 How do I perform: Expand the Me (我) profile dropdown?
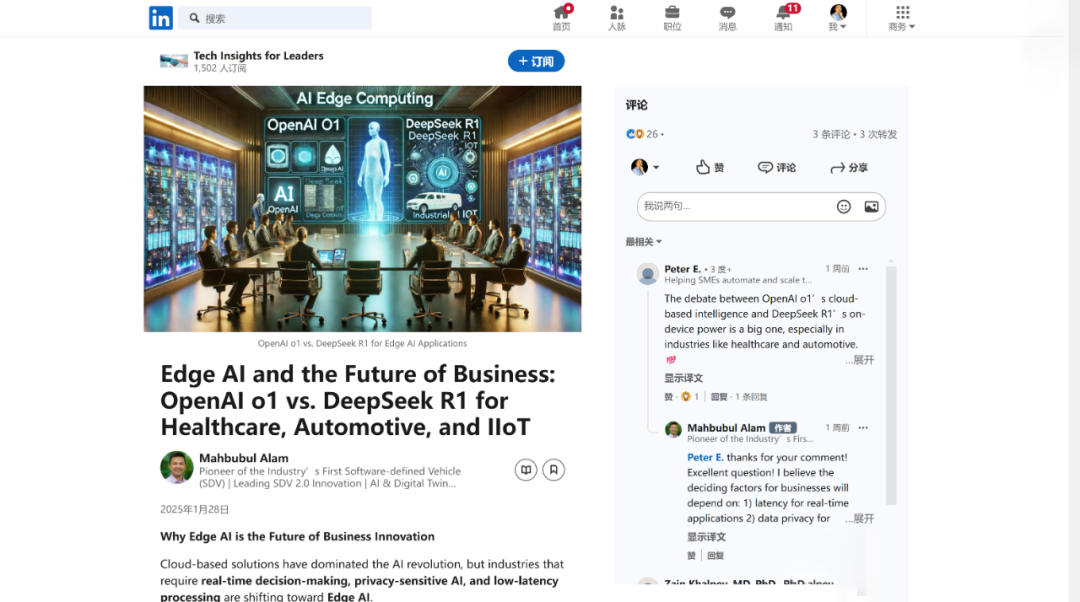tap(838, 18)
